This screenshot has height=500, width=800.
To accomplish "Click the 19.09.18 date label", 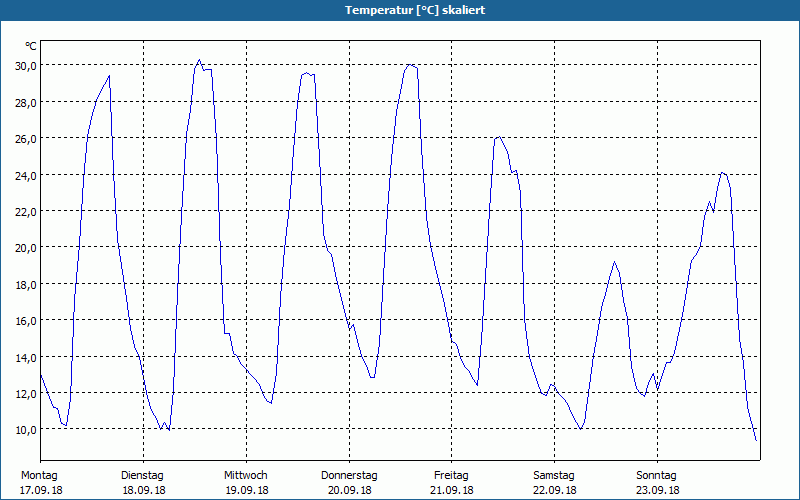I will point(247,490).
